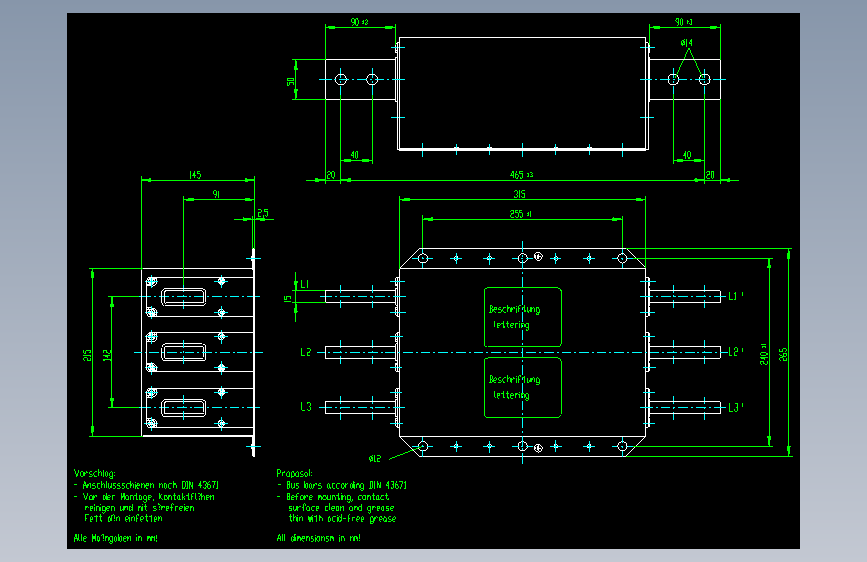Select the L2 input terminal label
The image size is (867, 562).
306,352
